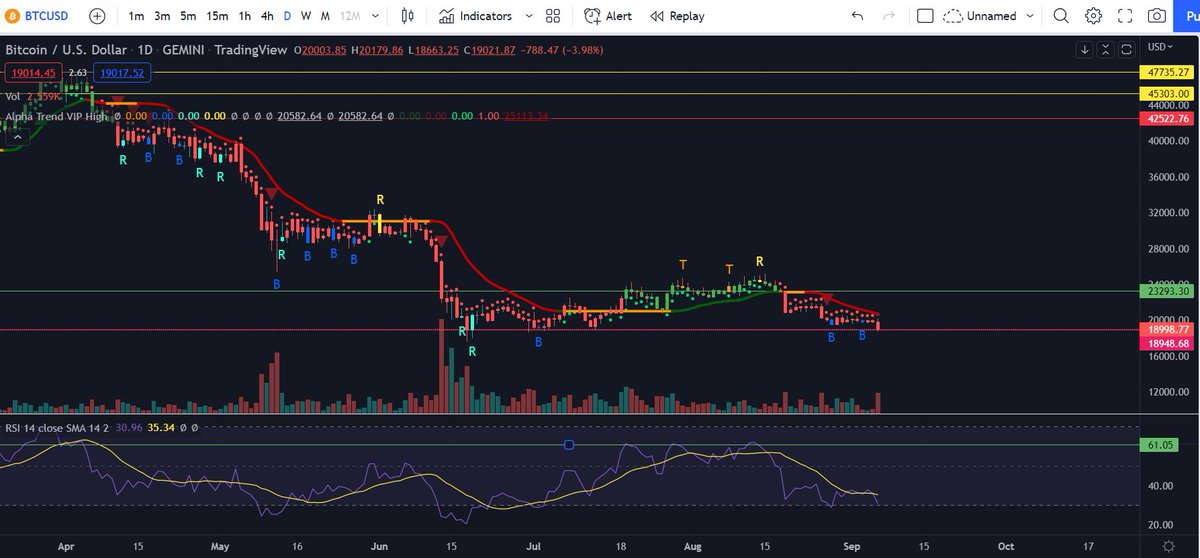
Task: Open the Indicators panel
Action: 475,16
